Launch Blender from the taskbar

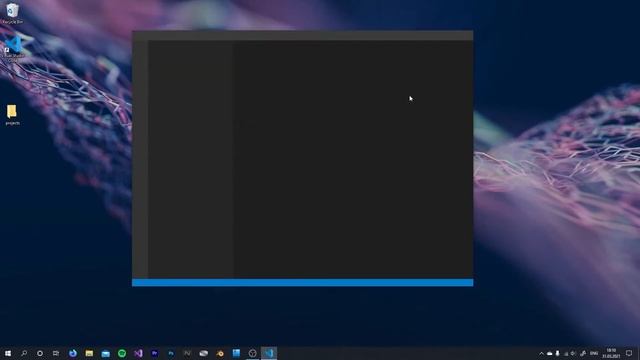click(220, 353)
